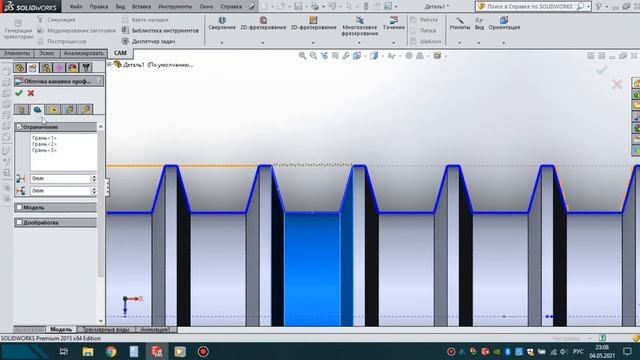Open Chrome from the Windows taskbar
The height and width of the screenshot is (360, 640).
(111, 351)
